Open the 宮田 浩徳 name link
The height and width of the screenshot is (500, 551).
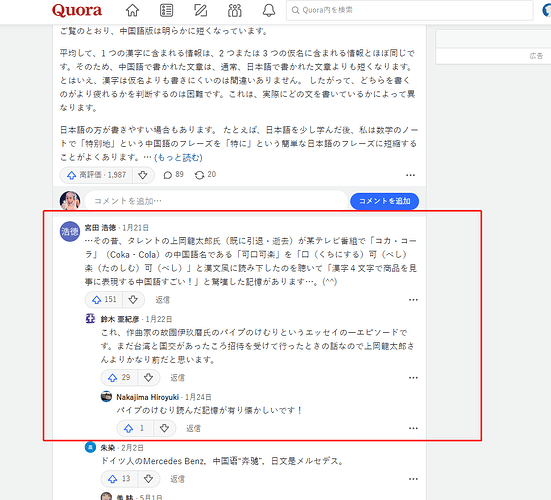click(101, 228)
